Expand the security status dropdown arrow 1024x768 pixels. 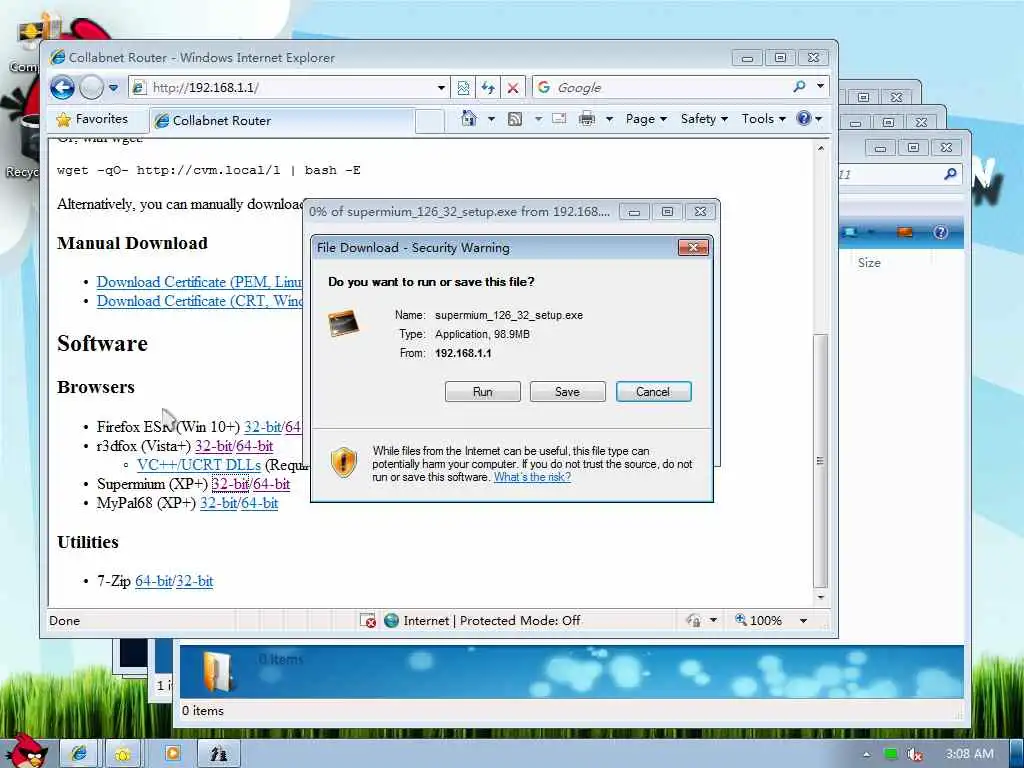click(x=714, y=620)
